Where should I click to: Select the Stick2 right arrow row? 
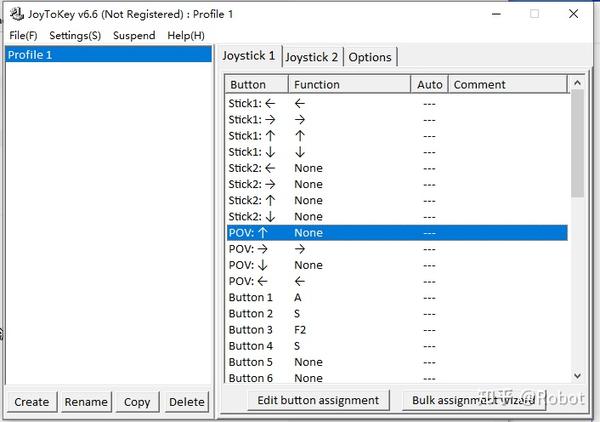(x=397, y=184)
